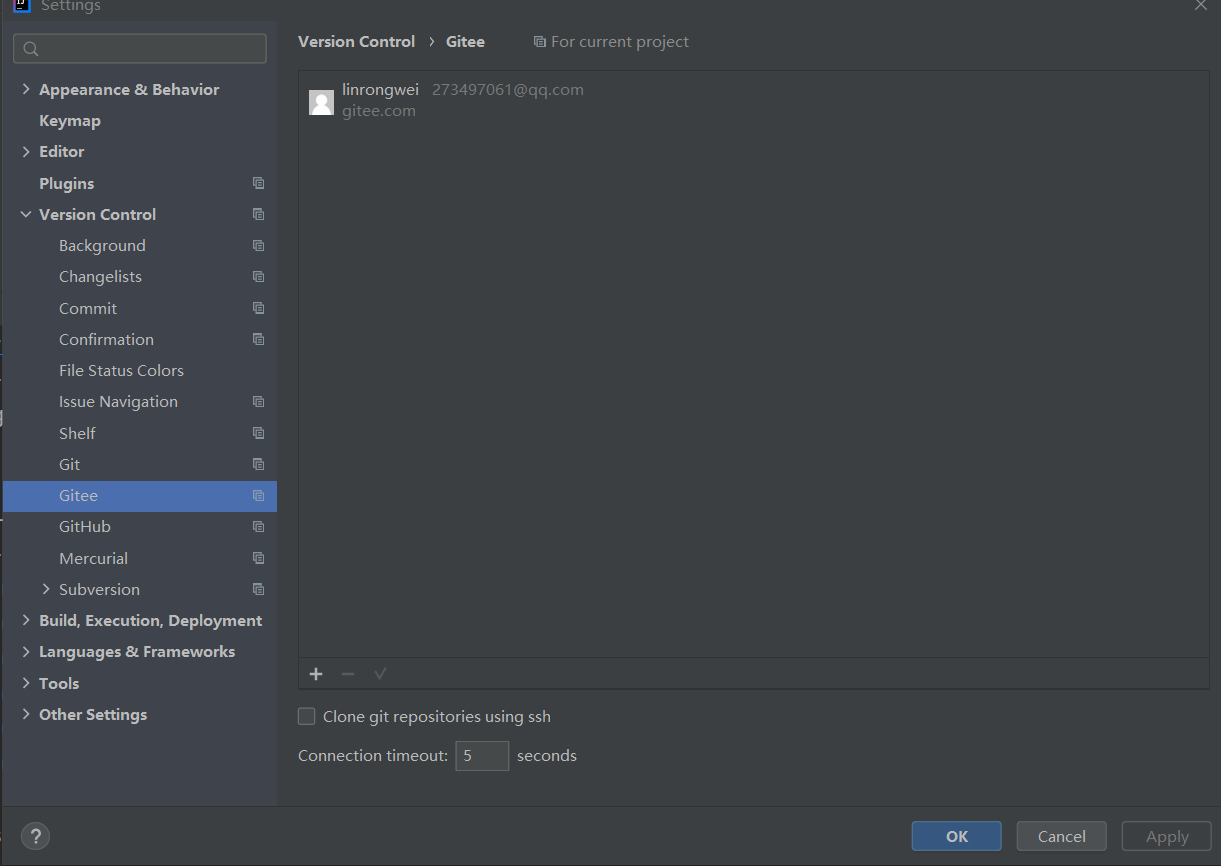
Task: Click project-level icon next to Version Control
Action: (259, 214)
